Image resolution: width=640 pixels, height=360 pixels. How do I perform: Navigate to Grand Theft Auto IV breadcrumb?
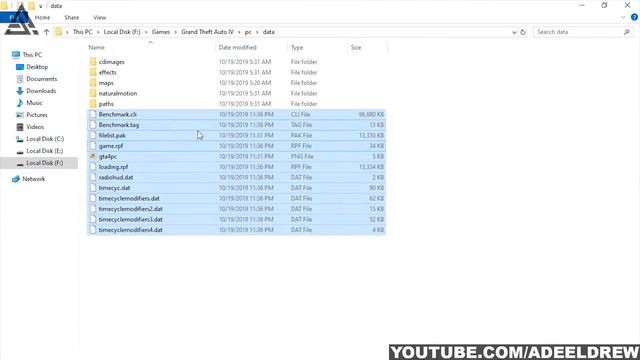point(207,32)
